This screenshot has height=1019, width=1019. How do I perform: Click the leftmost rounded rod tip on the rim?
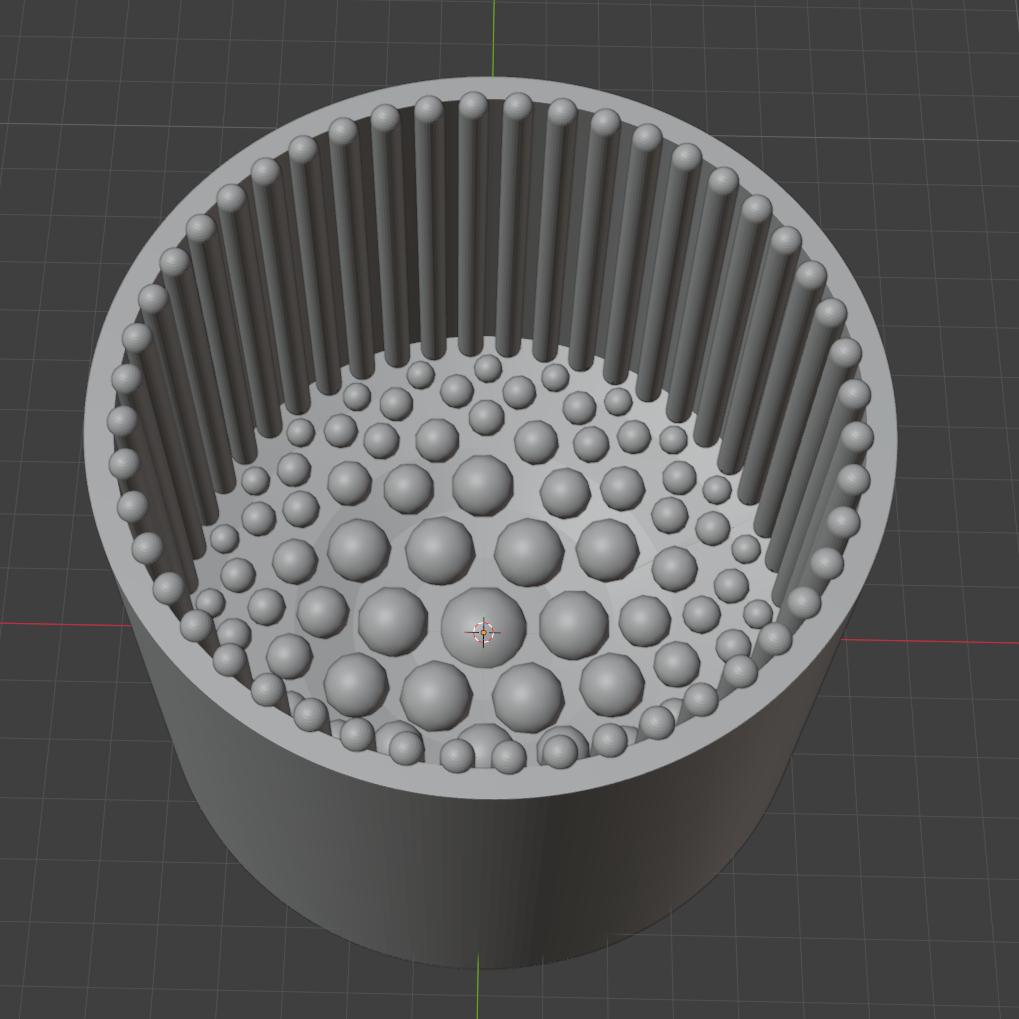point(122,421)
